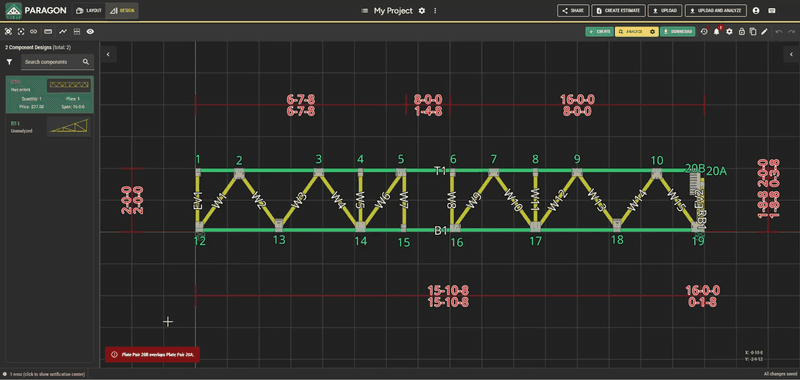The width and height of the screenshot is (800, 380).
Task: Toggle the eye visibility icon
Action: (90, 32)
